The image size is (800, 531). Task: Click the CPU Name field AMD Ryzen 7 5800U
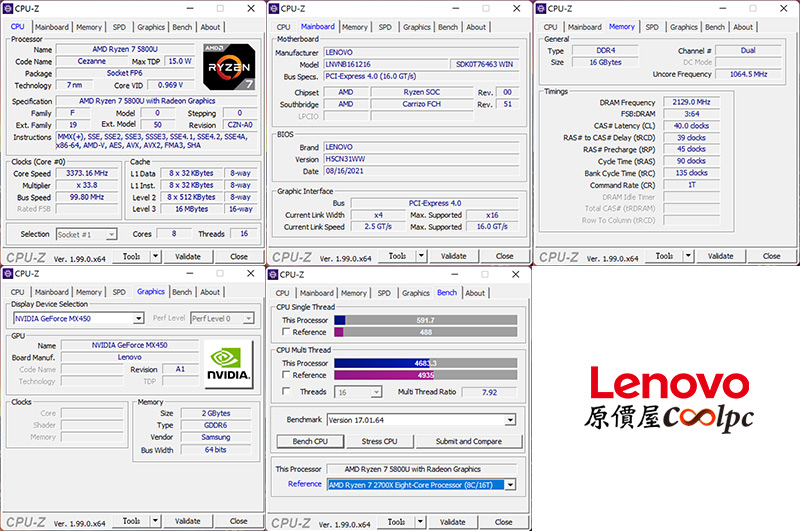pos(125,49)
